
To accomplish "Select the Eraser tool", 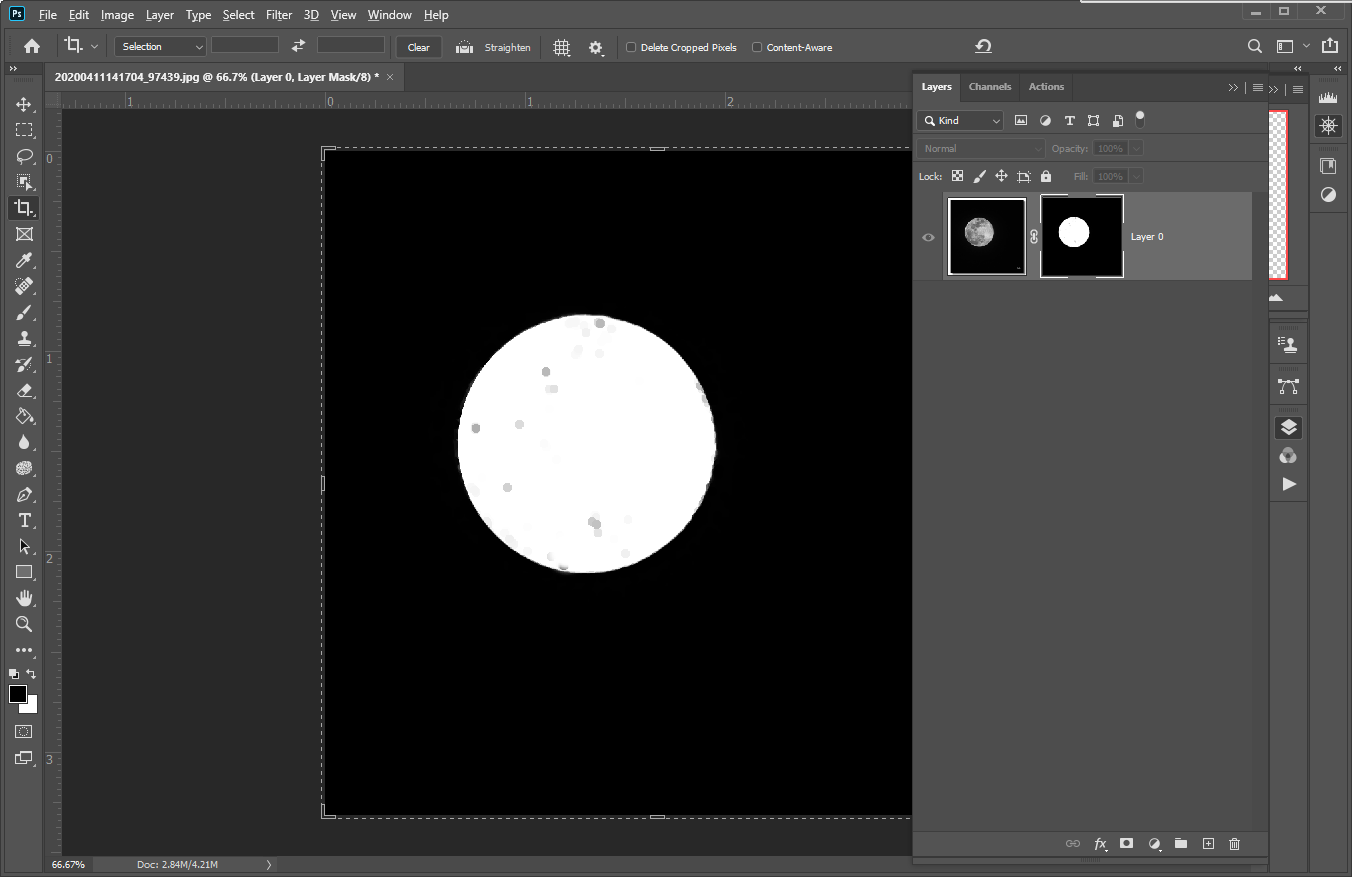I will coord(24,390).
